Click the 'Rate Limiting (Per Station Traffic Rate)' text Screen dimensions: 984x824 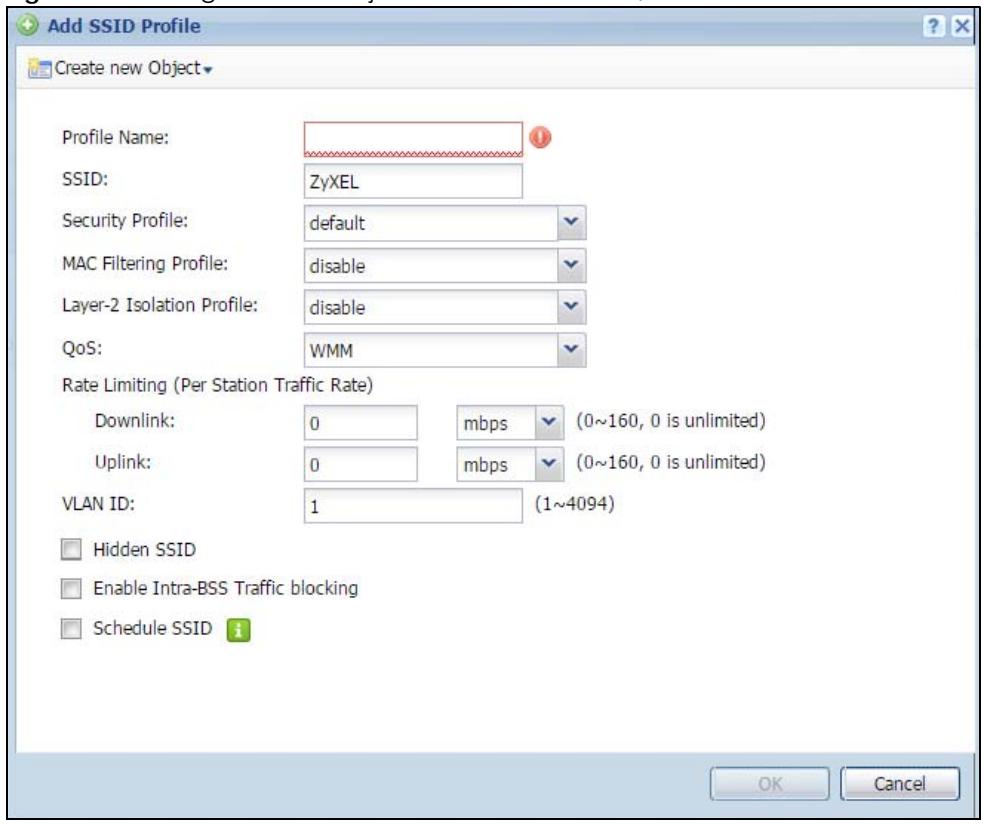tap(217, 385)
